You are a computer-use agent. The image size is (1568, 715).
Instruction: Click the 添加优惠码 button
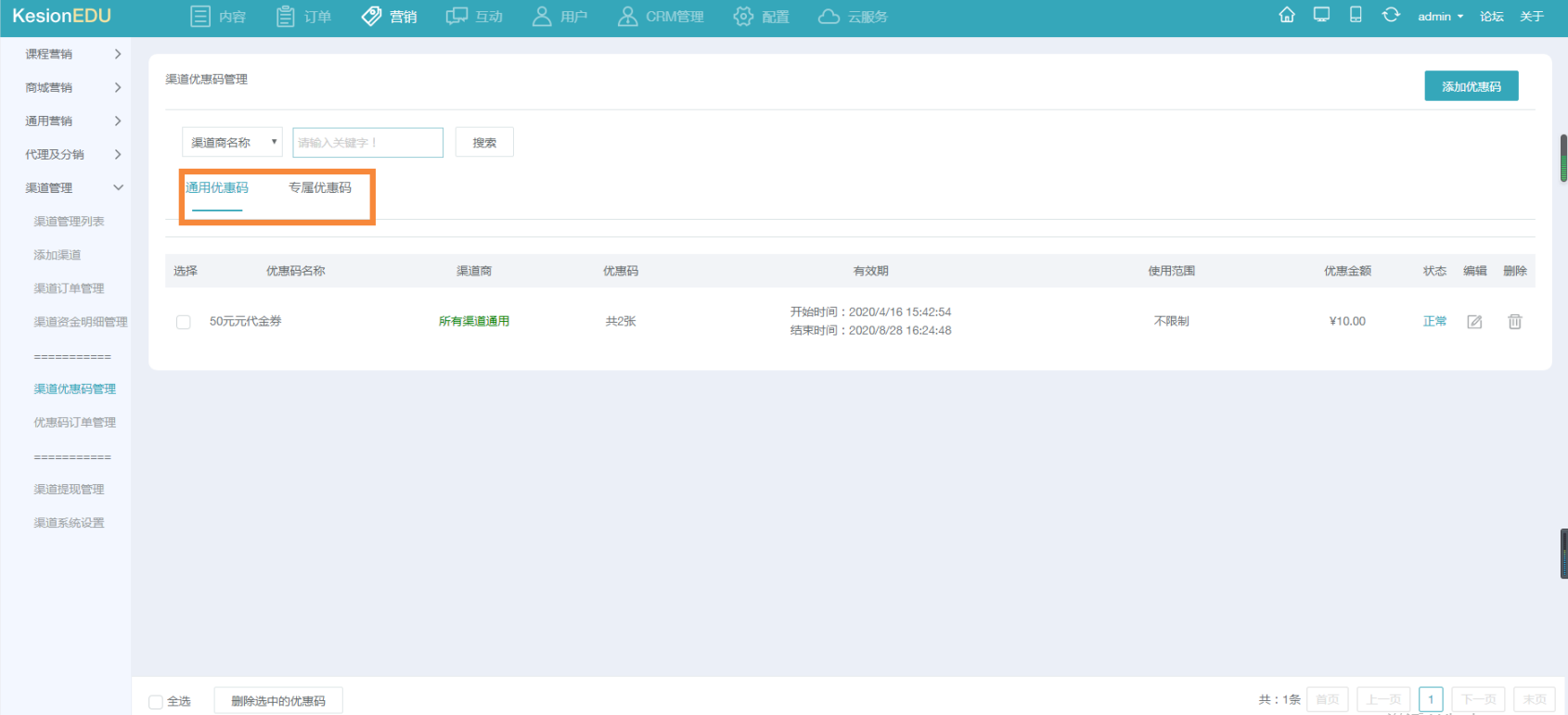click(x=1471, y=86)
